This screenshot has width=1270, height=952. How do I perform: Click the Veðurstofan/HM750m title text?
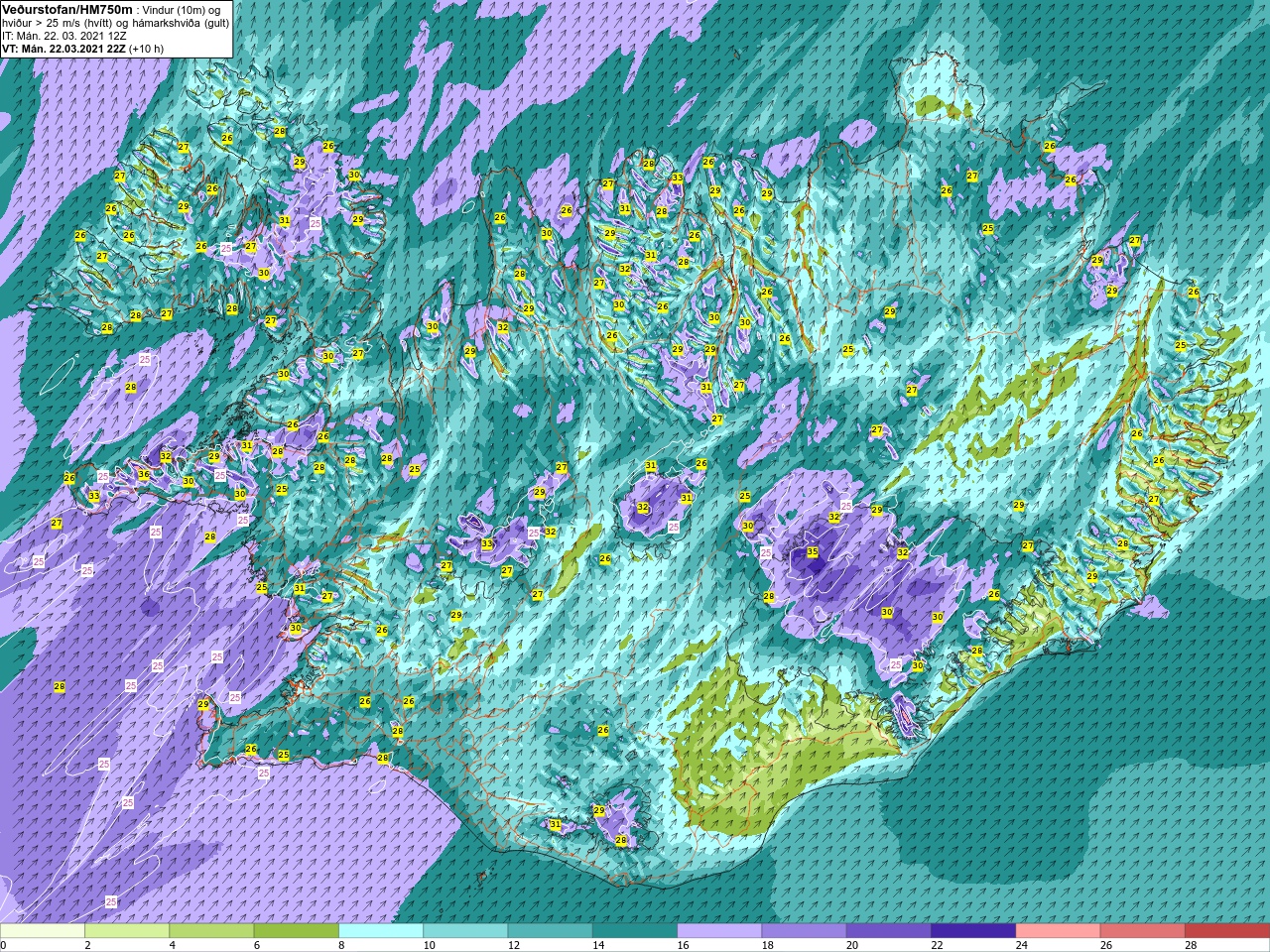click(66, 8)
